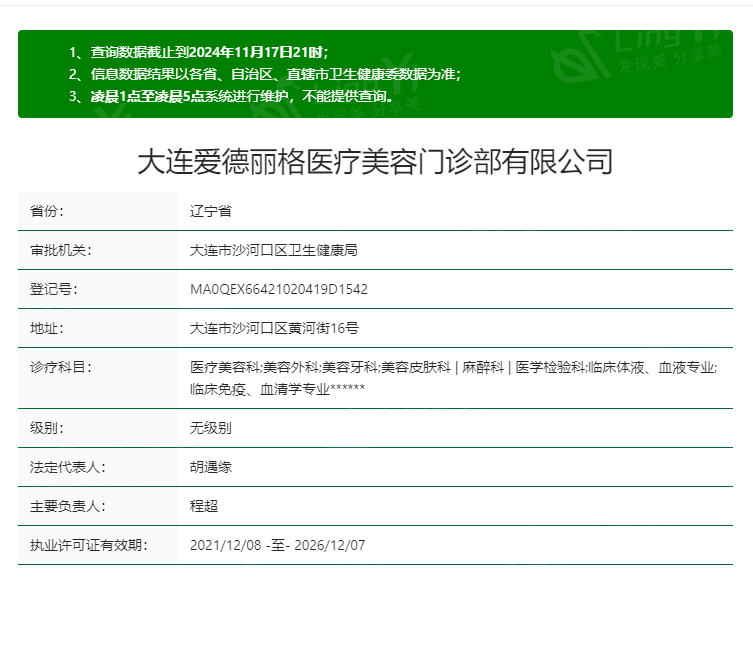This screenshot has height=646, width=753.
Task: Click the 省份 label
Action: [x=47, y=211]
